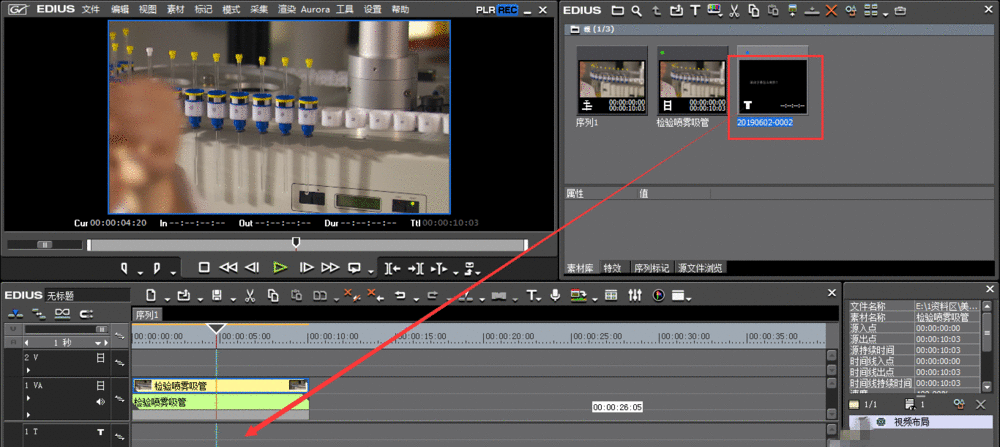Image resolution: width=1000 pixels, height=447 pixels.
Task: Toggle the speaker mute on 1 VA track
Action: point(100,402)
